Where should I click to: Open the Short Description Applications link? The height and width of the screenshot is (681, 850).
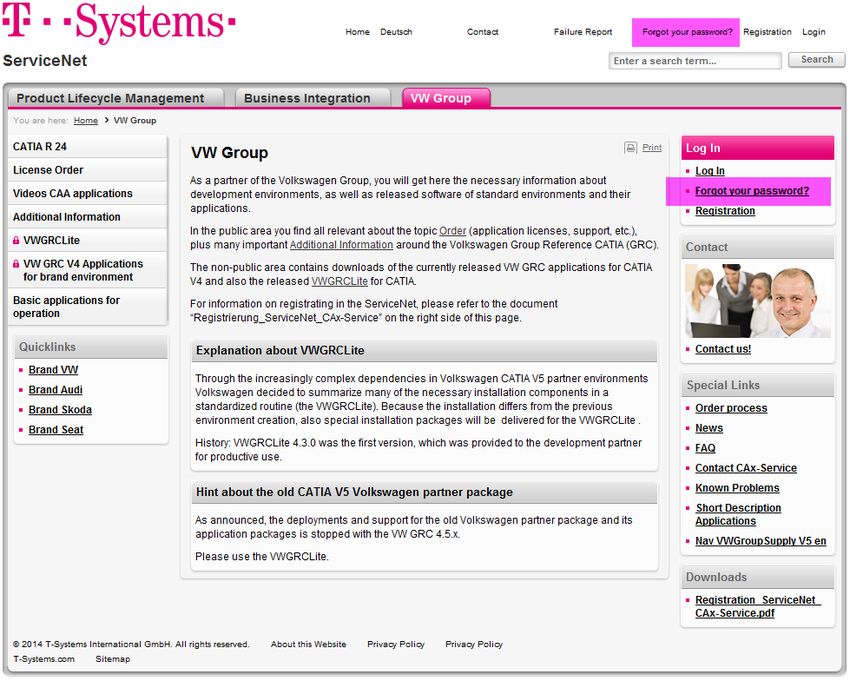click(x=738, y=515)
